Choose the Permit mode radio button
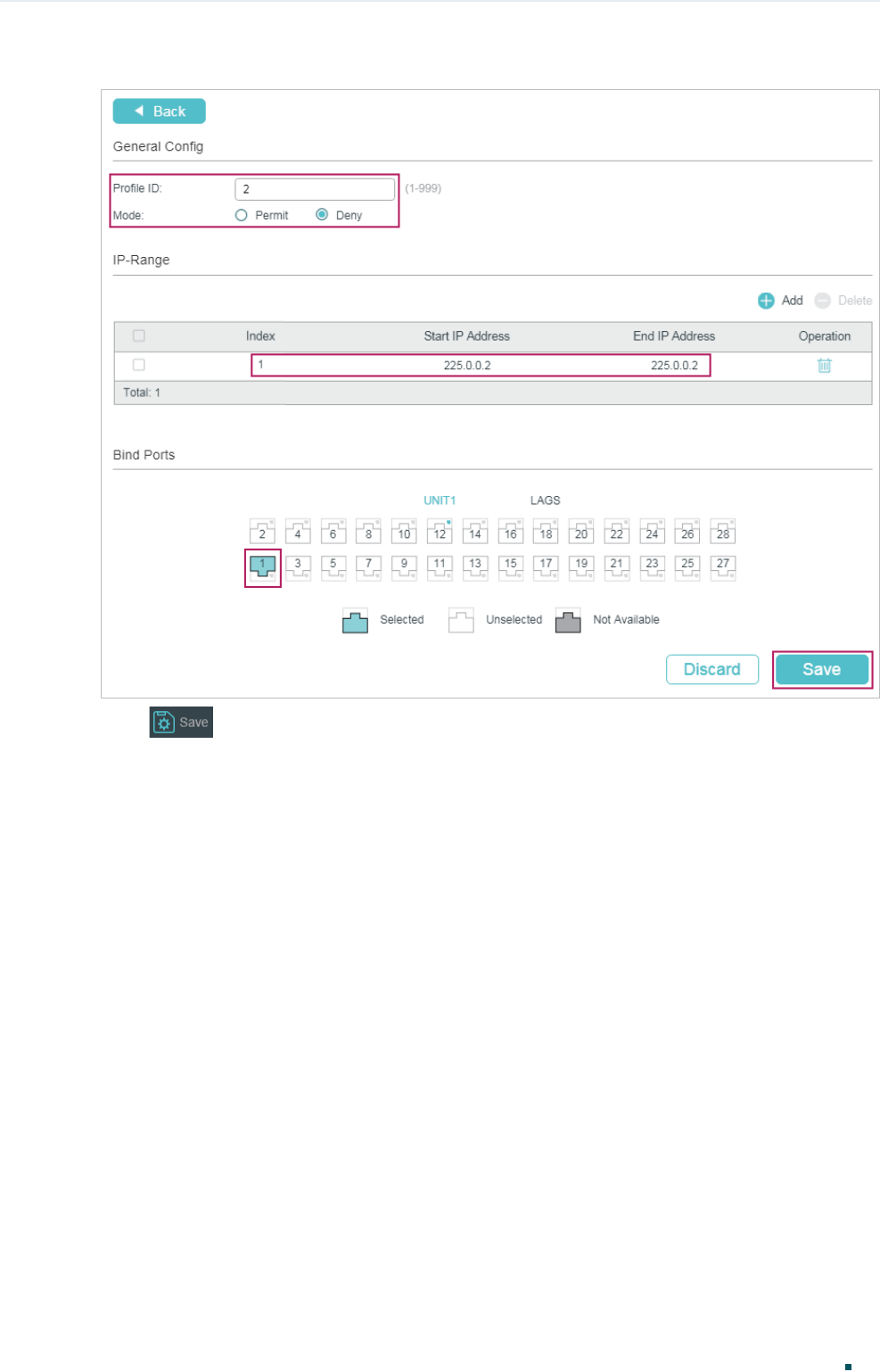 click(241, 215)
